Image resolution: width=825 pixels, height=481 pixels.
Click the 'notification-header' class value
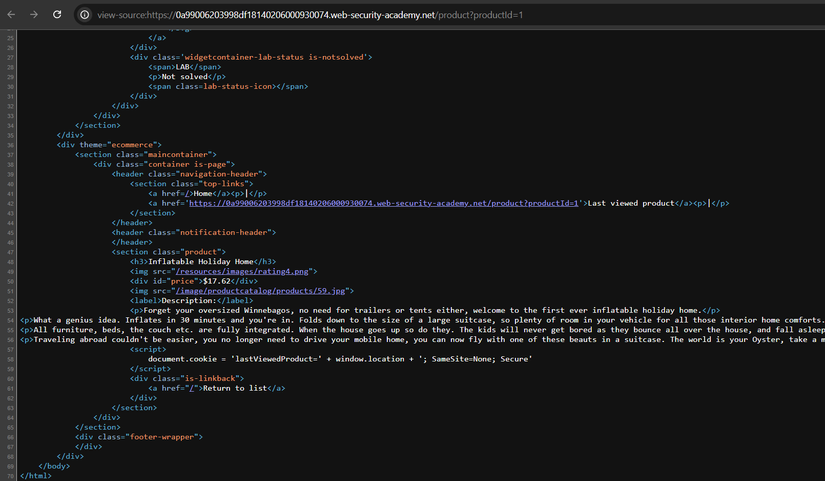[x=223, y=233]
